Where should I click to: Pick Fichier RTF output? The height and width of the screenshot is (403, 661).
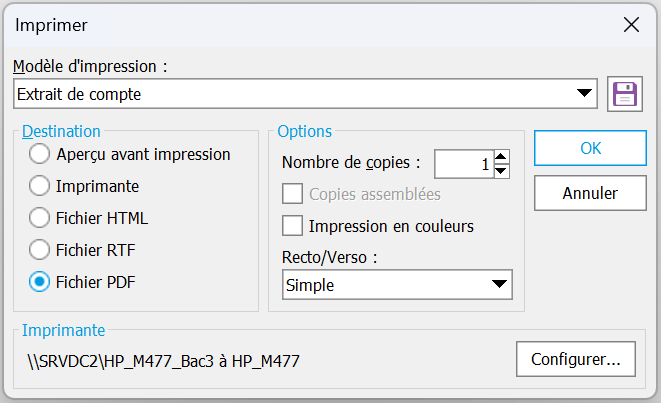40,249
